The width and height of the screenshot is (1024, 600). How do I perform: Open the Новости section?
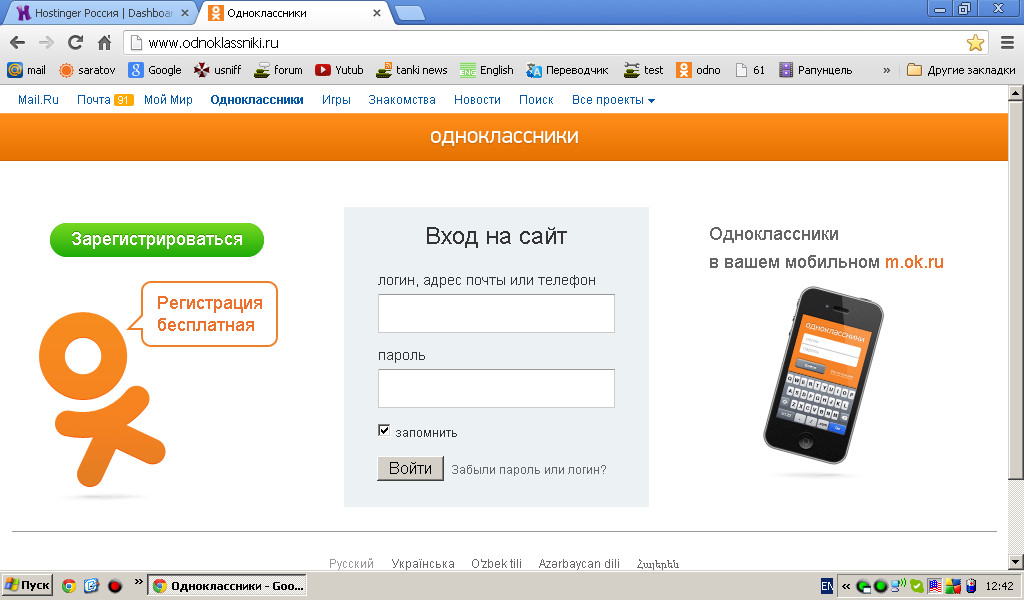pos(477,100)
